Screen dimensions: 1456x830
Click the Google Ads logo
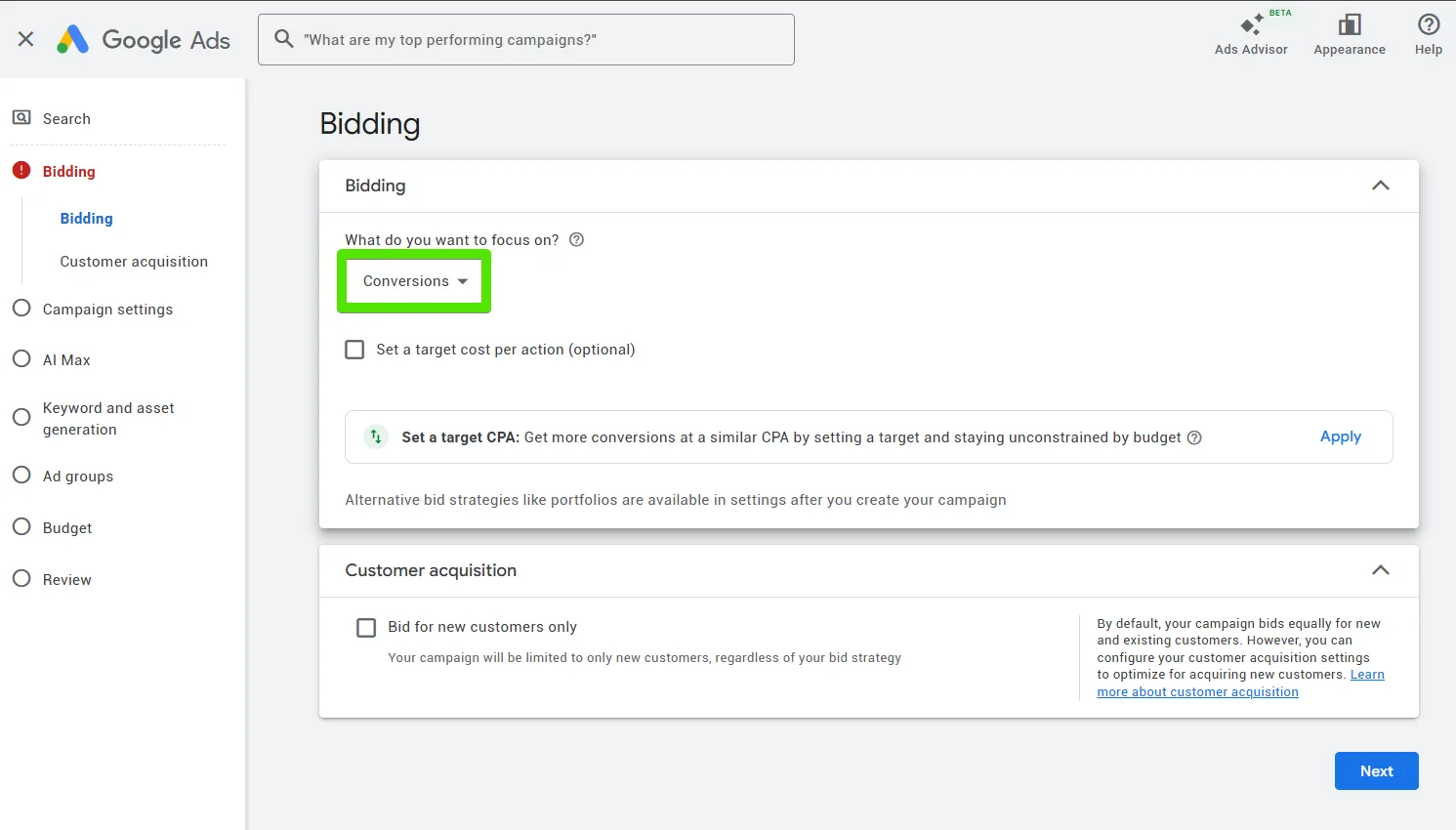[144, 40]
